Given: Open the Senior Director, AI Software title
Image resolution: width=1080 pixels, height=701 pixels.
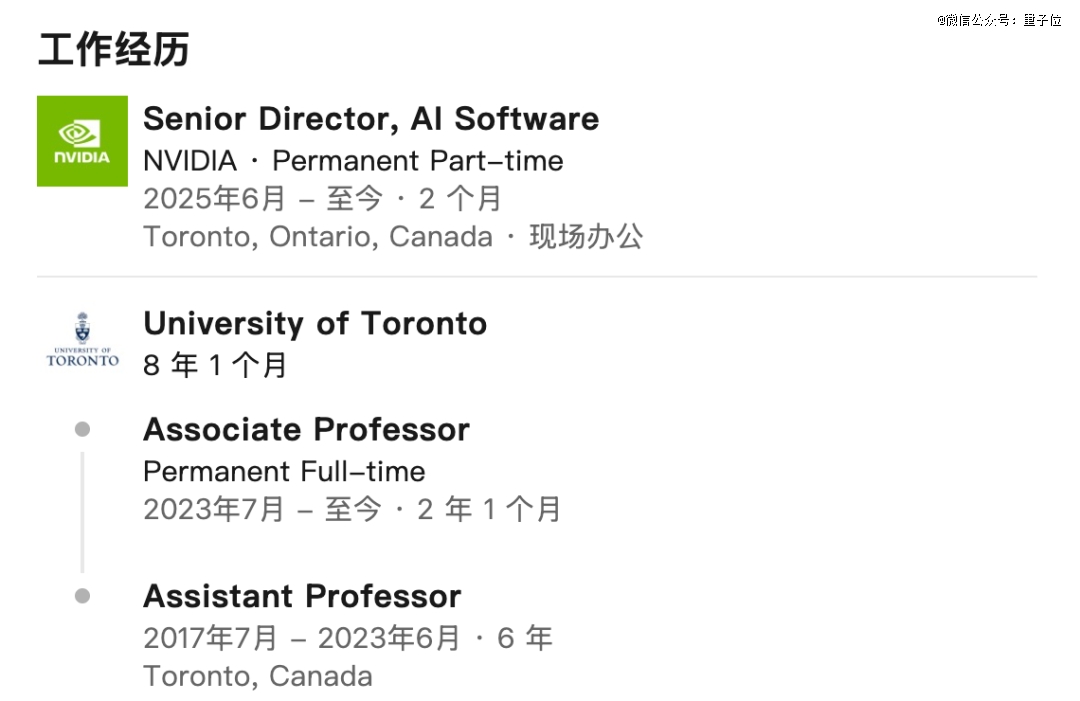Looking at the screenshot, I should point(371,119).
